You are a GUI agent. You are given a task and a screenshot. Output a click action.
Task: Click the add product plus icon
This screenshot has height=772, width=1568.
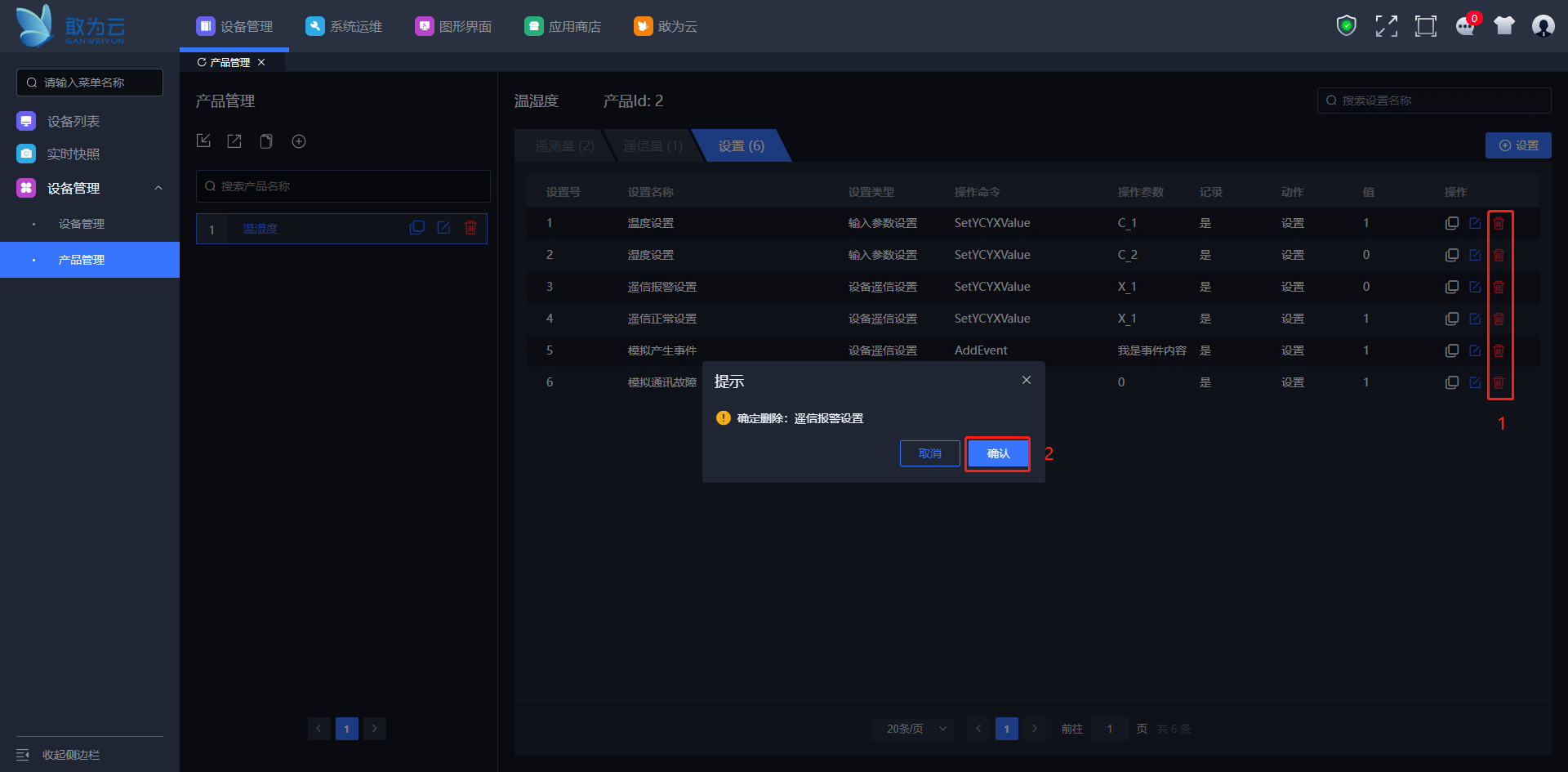click(x=299, y=141)
